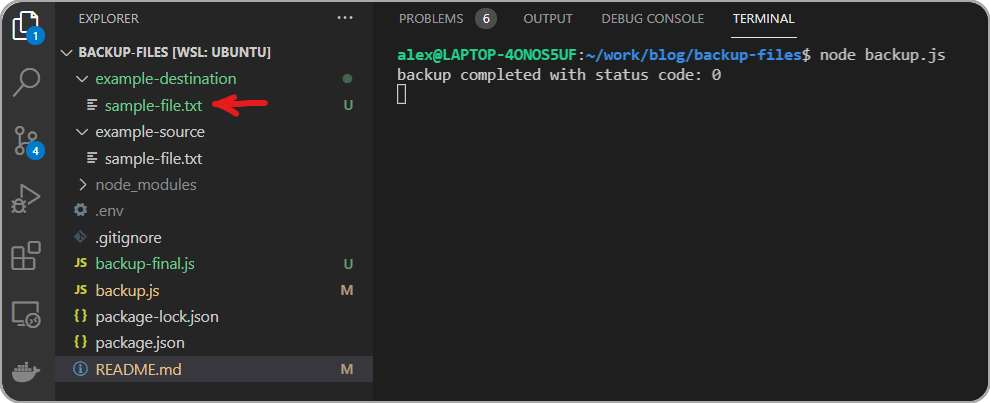Click the file icon beside sample-file.txt in example-destination

click(x=92, y=105)
